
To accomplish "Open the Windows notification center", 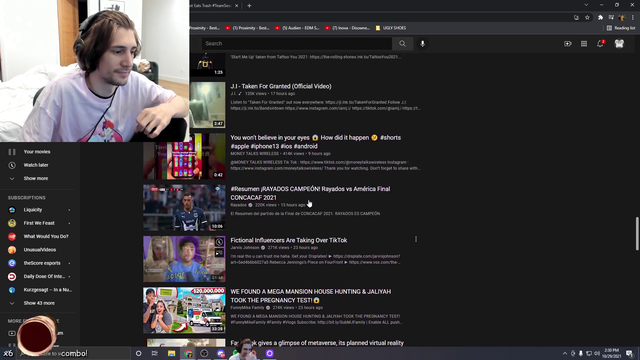I will click(x=629, y=353).
